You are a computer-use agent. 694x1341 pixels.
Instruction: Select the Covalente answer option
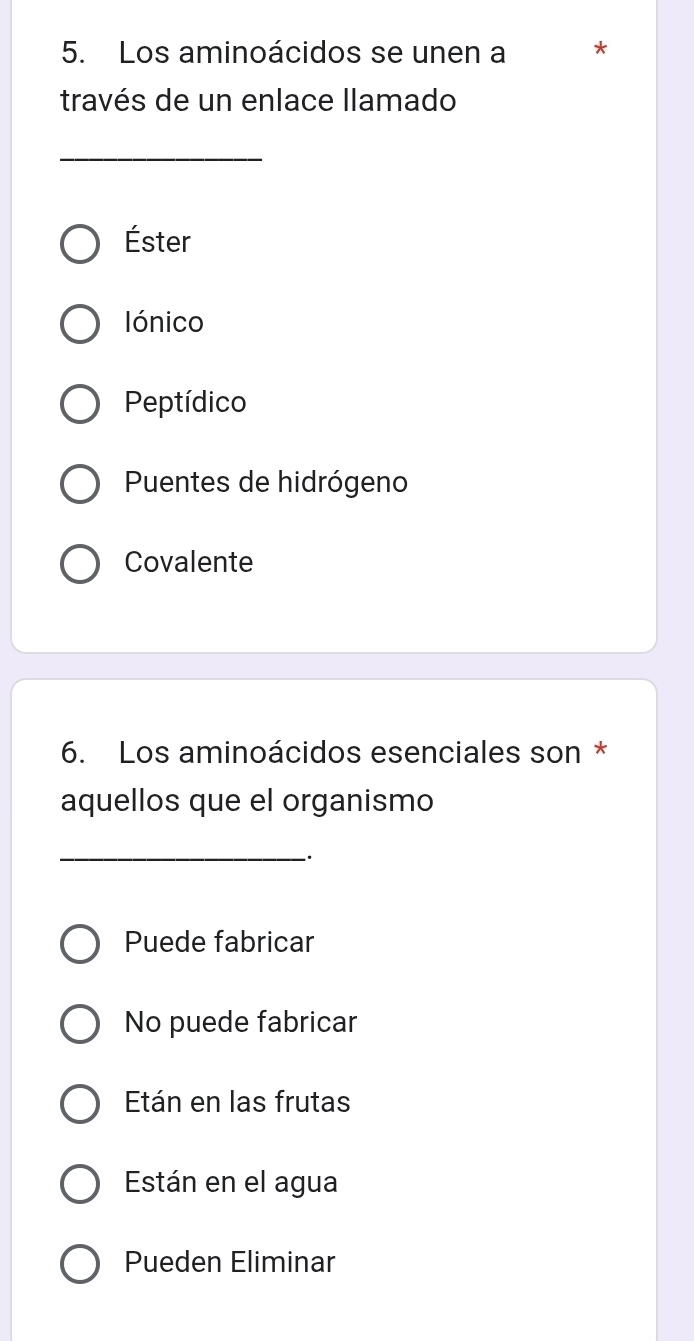click(80, 563)
